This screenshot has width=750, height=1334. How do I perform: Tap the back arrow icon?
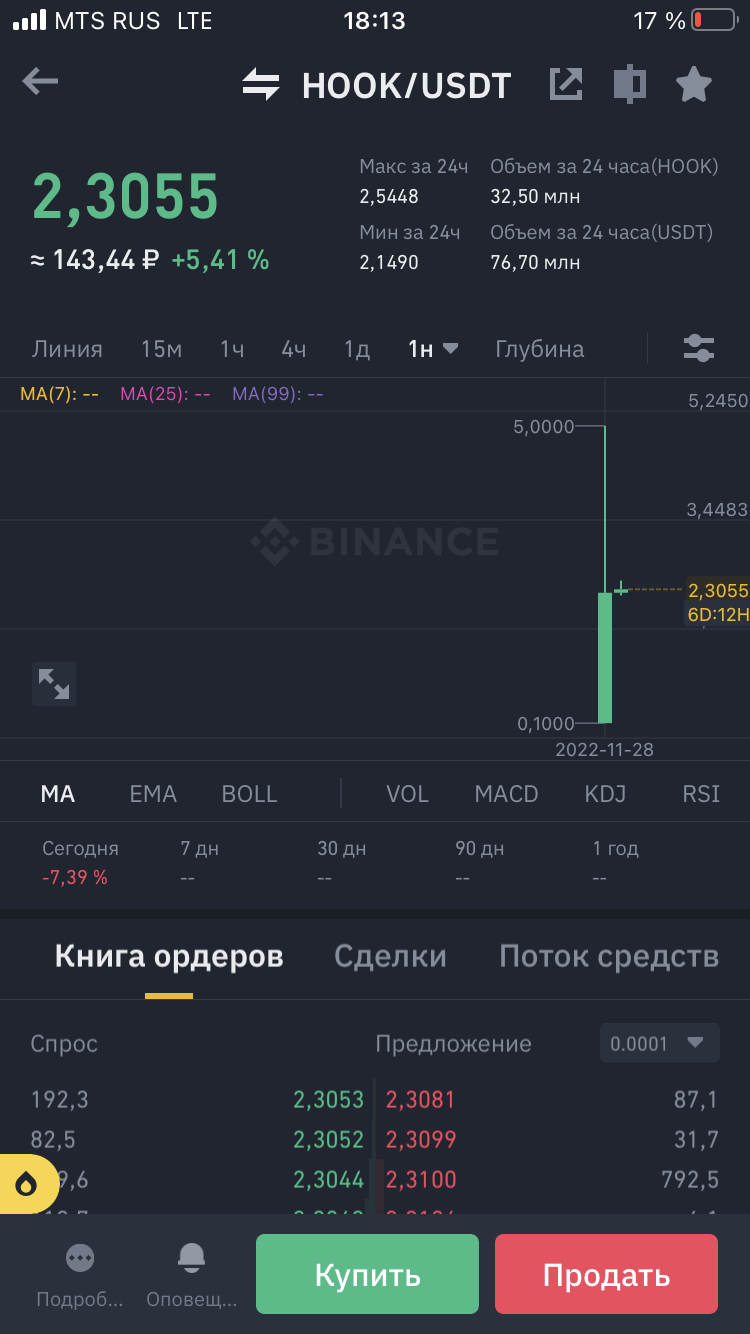tap(40, 82)
